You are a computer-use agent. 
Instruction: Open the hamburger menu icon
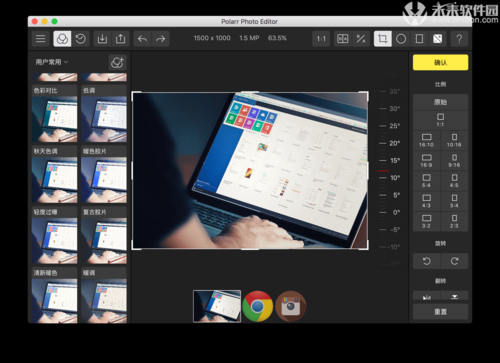[x=40, y=39]
